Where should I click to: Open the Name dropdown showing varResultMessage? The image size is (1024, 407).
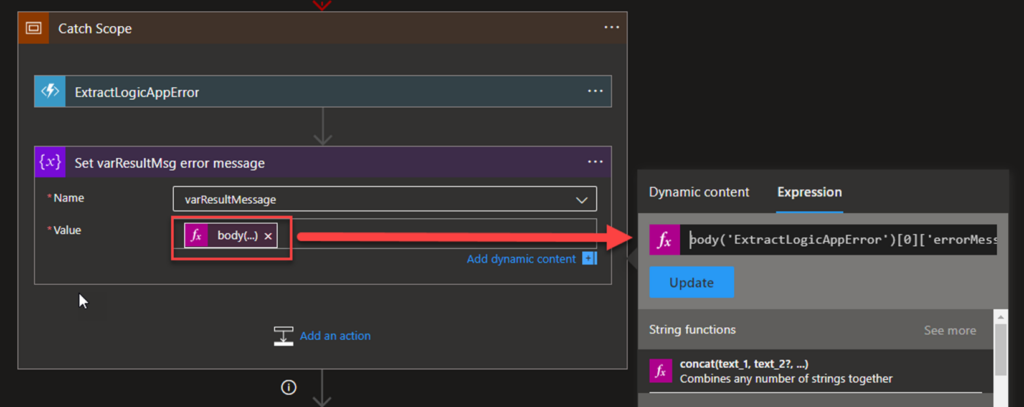tap(384, 199)
